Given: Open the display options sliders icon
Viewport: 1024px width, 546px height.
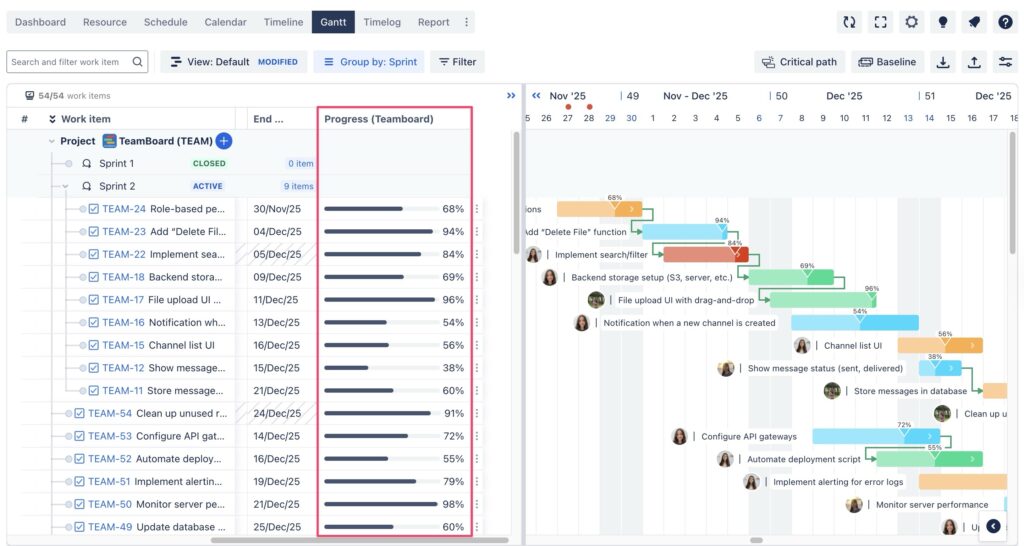Looking at the screenshot, I should pos(1005,62).
